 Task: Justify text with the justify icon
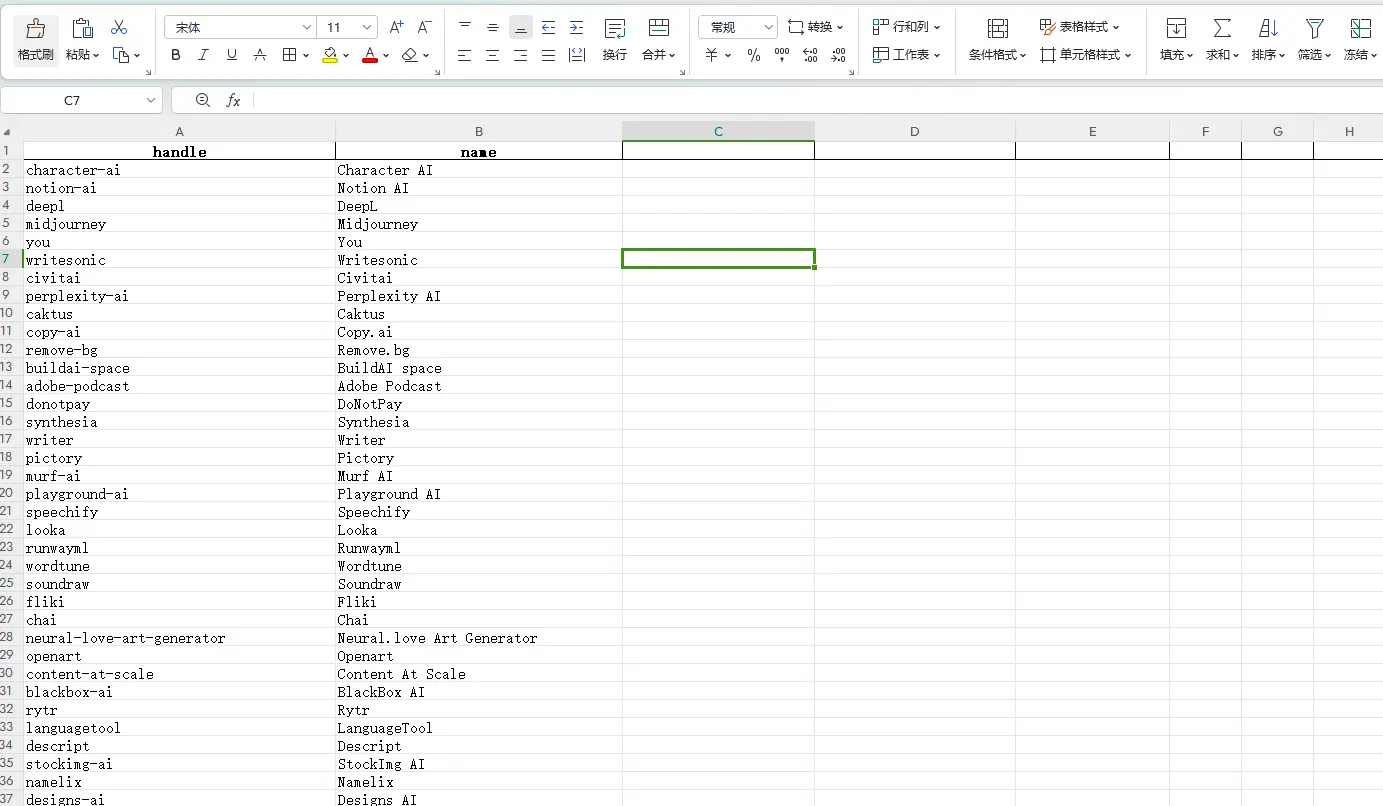[x=548, y=55]
